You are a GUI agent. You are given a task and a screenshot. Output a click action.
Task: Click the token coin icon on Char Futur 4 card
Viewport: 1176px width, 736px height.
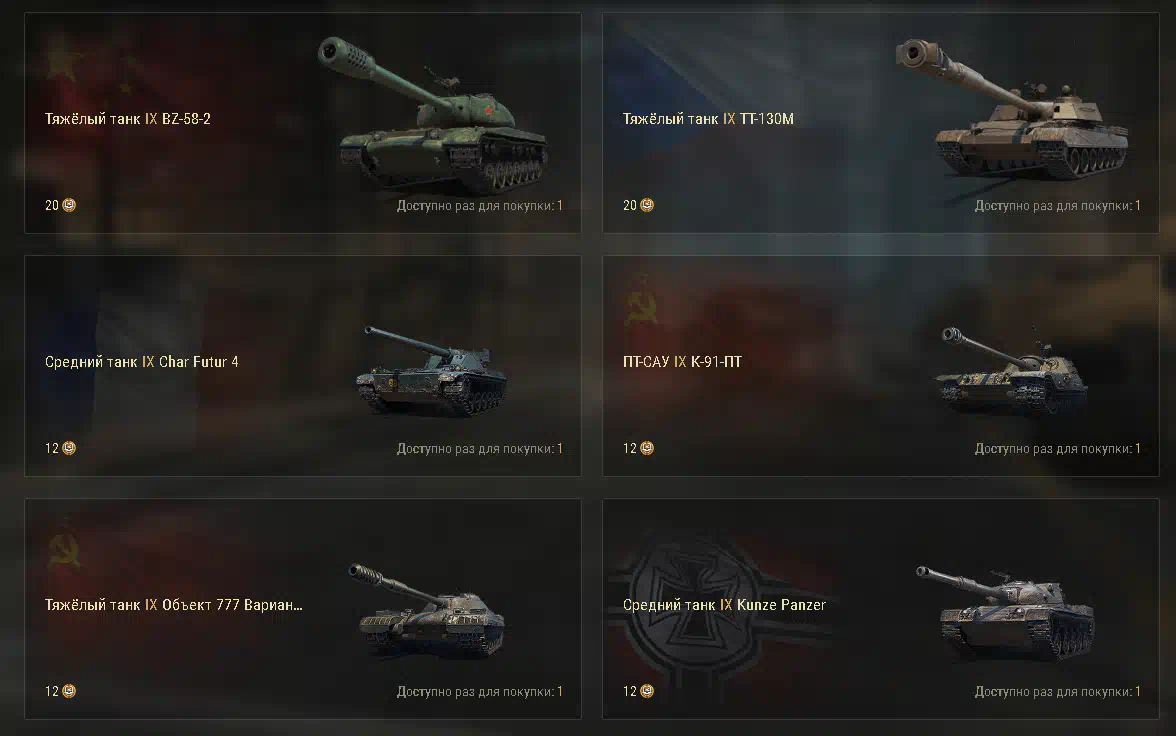pyautogui.click(x=69, y=448)
